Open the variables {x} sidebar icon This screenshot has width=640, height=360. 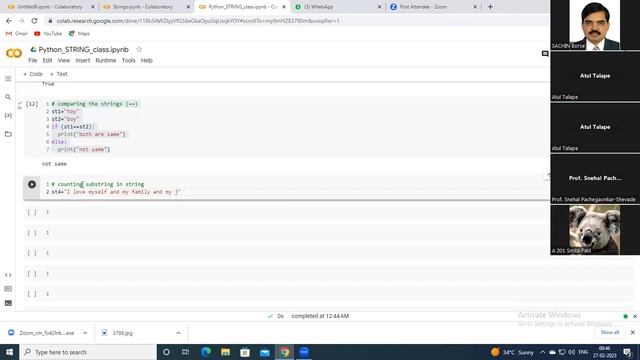(8, 116)
